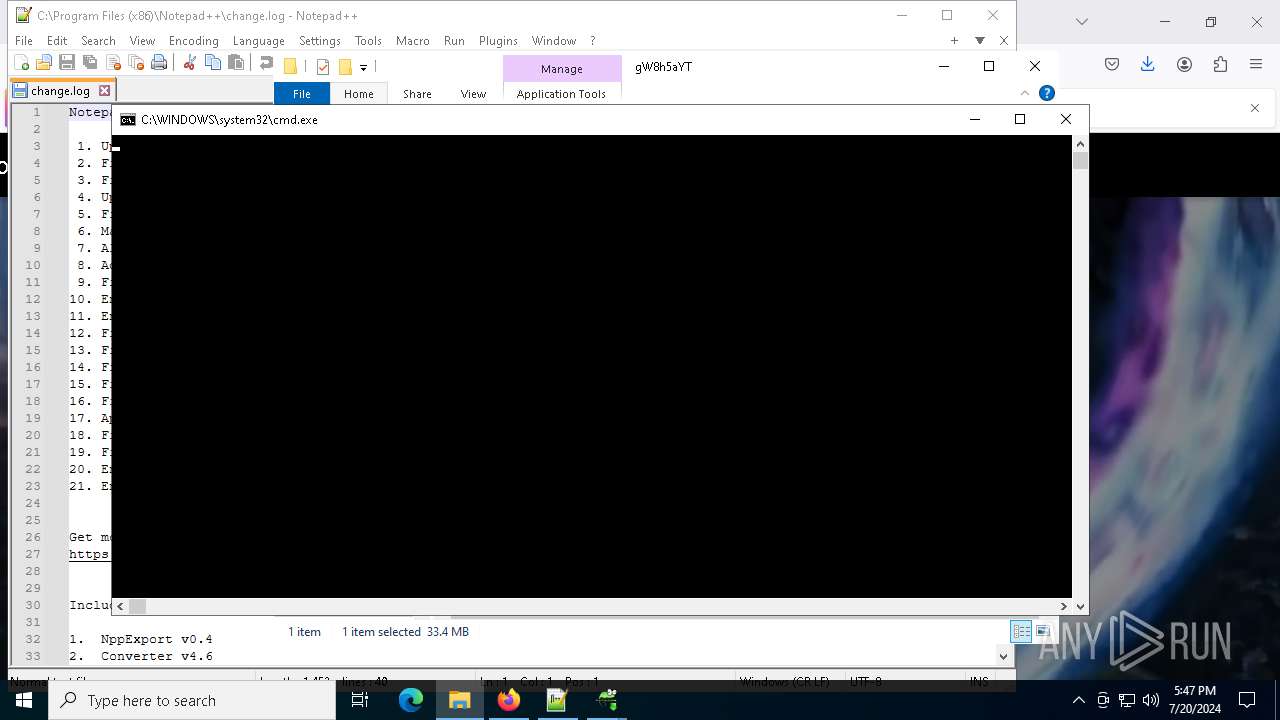The height and width of the screenshot is (720, 1280).
Task: Click Explorer quick access folder icon
Action: (x=290, y=67)
